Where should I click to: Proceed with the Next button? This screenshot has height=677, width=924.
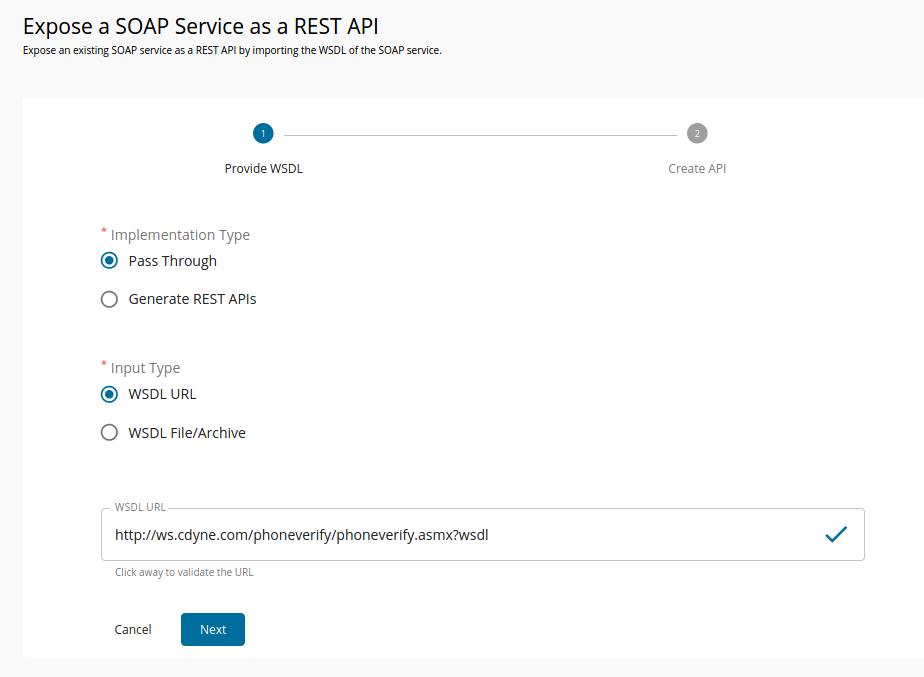point(212,629)
